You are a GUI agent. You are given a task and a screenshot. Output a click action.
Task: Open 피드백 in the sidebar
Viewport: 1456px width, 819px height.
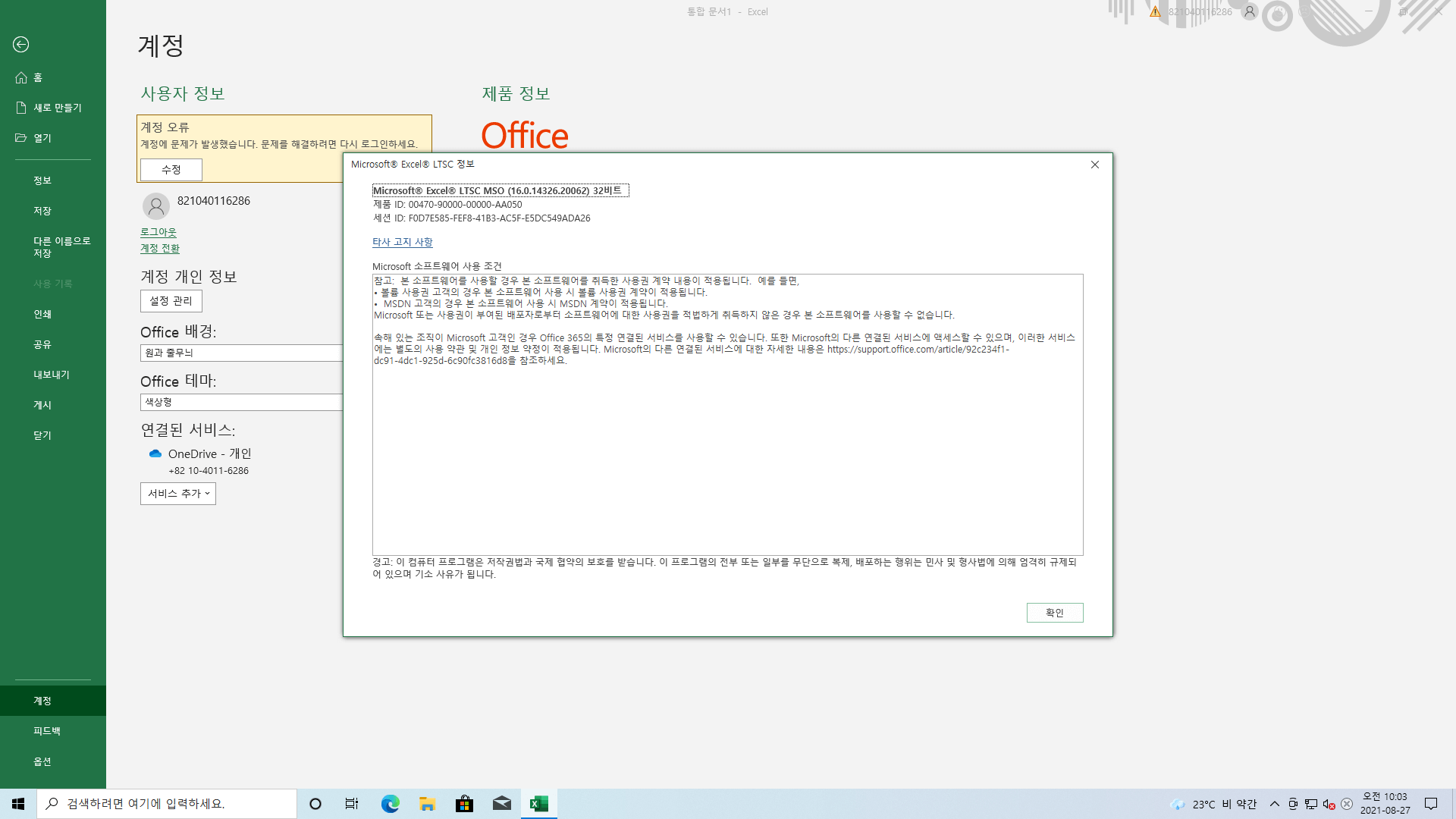(x=53, y=731)
